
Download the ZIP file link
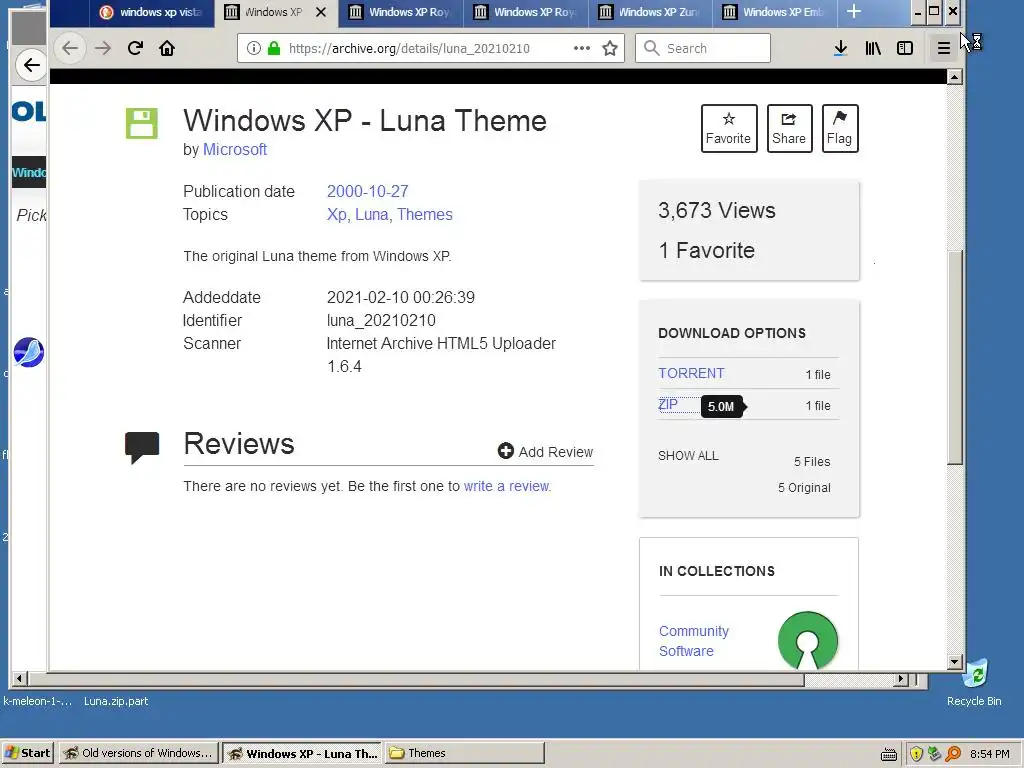pos(667,405)
